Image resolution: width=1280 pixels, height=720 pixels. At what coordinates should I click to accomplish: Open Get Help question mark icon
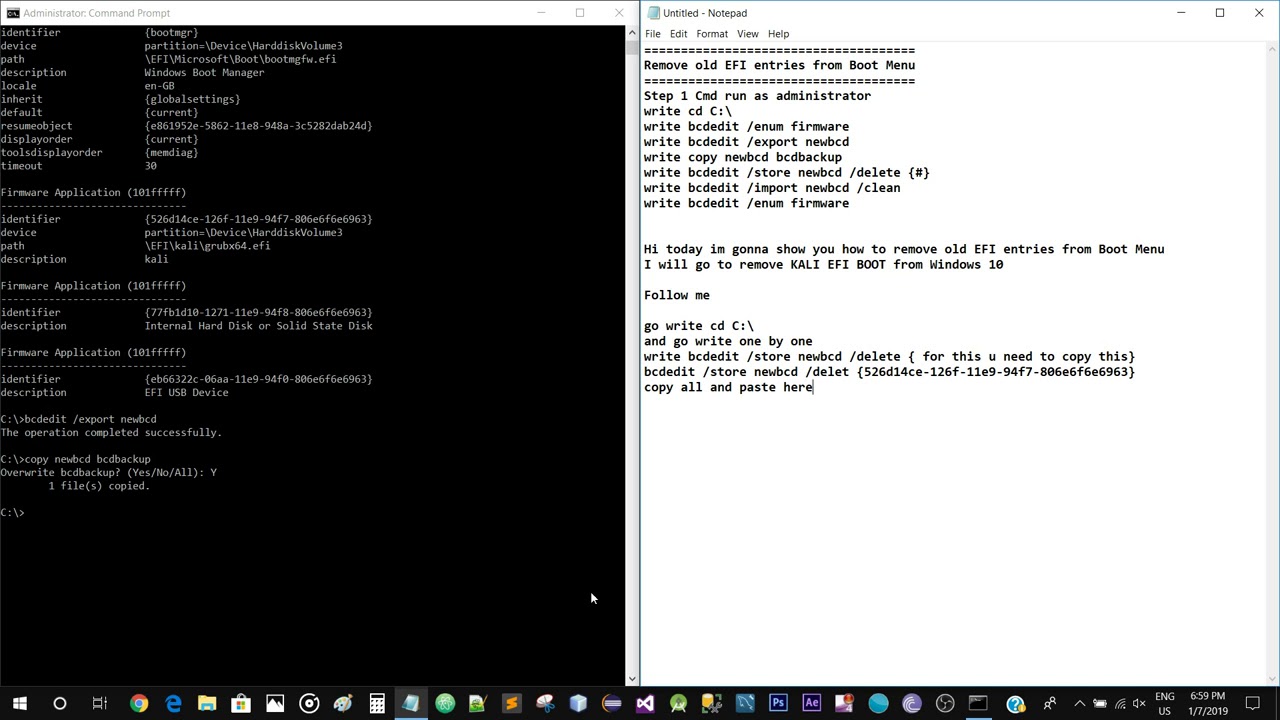pyautogui.click(x=1015, y=704)
